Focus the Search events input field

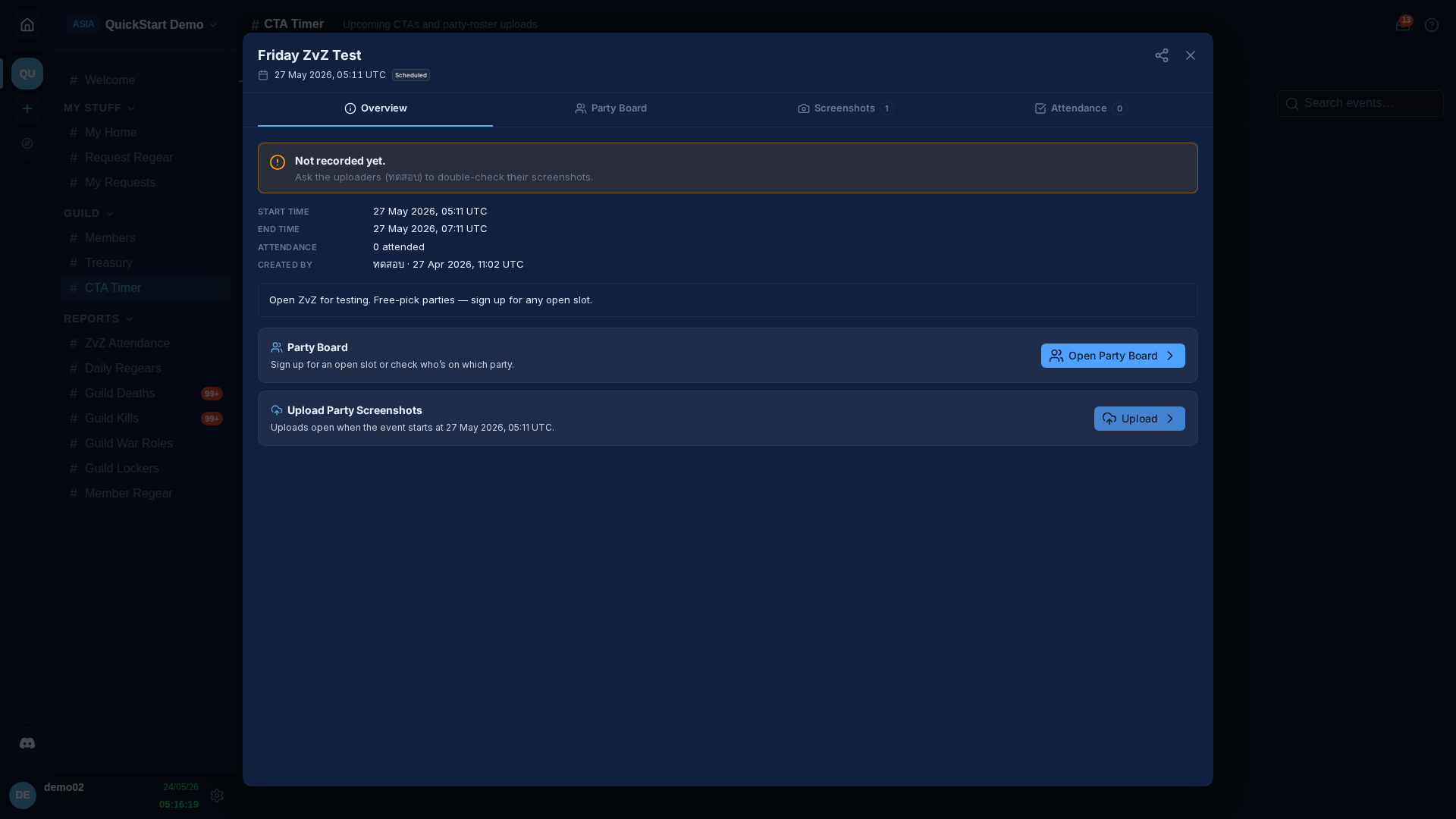(x=1360, y=103)
